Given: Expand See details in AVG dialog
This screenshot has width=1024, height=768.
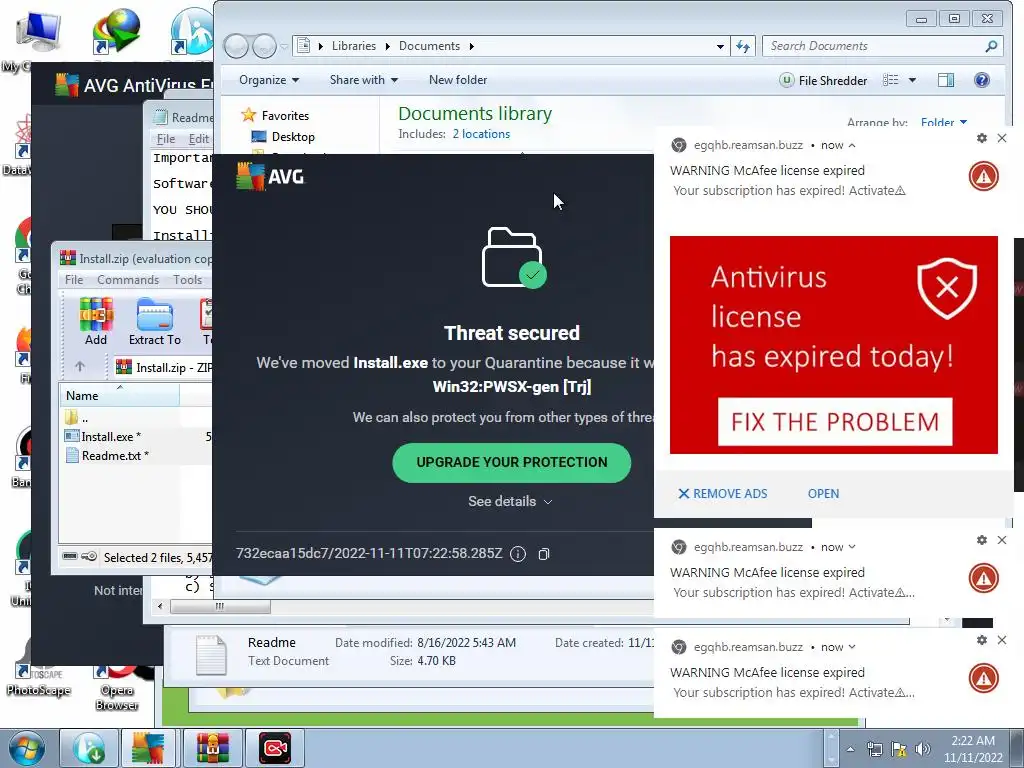Looking at the screenshot, I should tap(510, 502).
